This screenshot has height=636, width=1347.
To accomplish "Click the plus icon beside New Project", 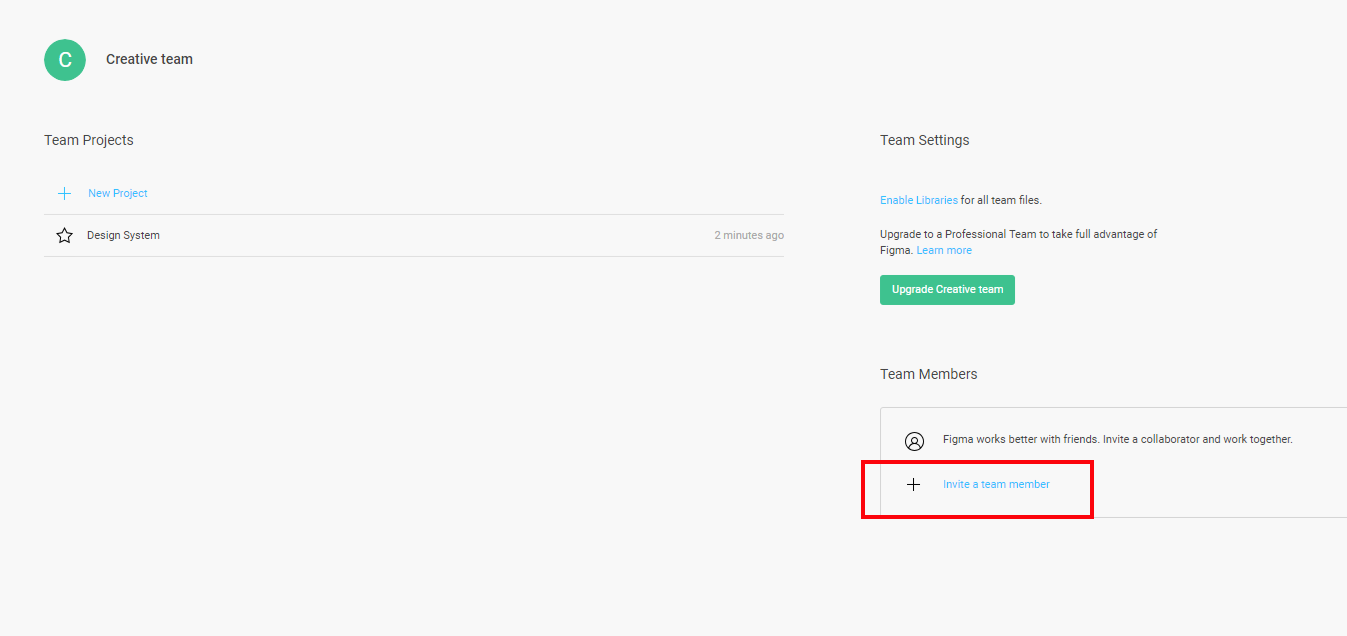I will (65, 193).
